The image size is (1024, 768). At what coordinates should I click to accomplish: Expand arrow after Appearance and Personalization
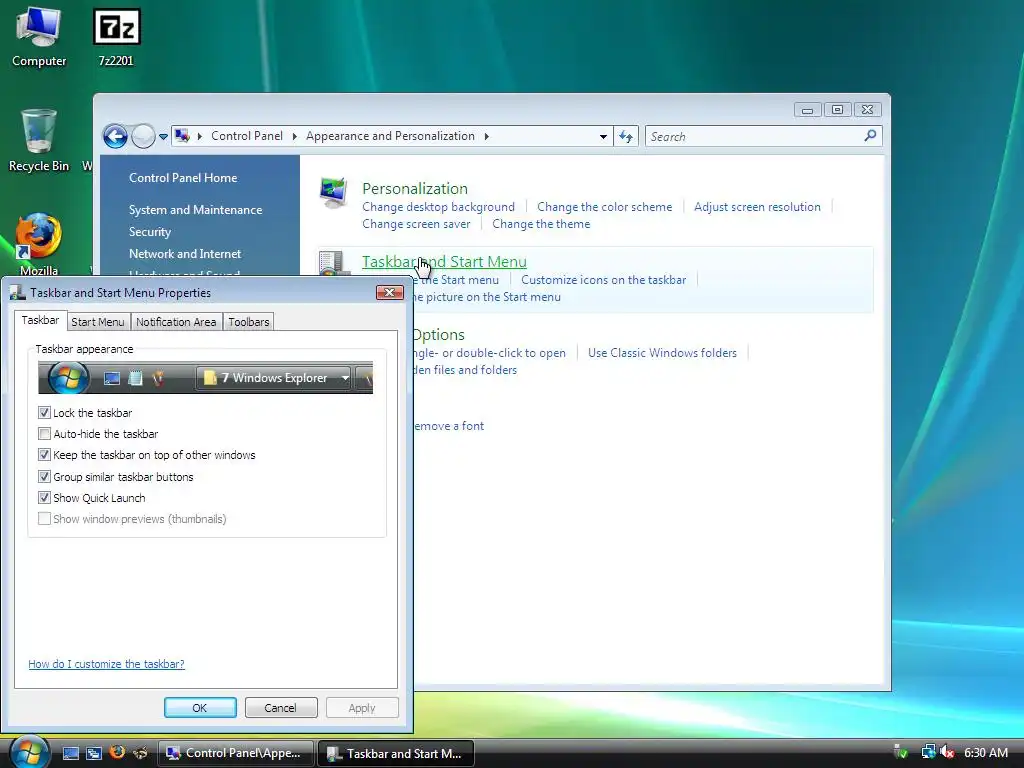click(x=487, y=136)
